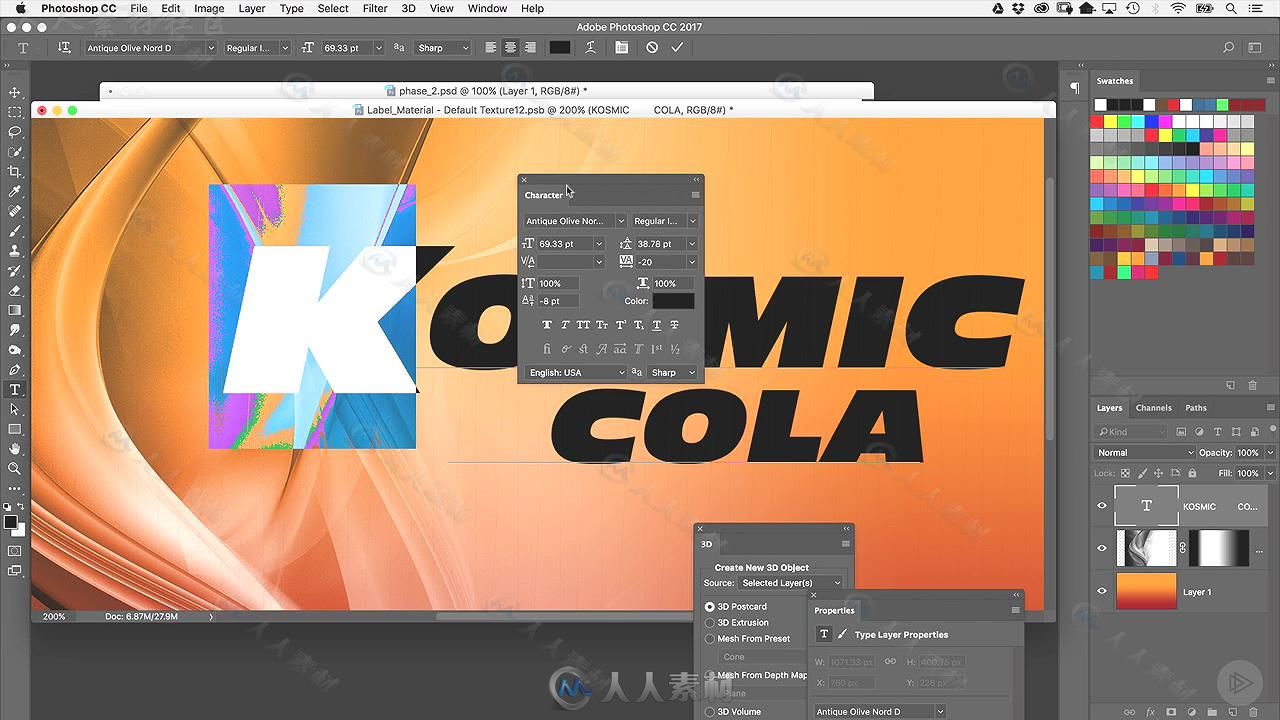1280x720 pixels.
Task: Open leading 38.78 pt dropdown
Action: pyautogui.click(x=692, y=244)
